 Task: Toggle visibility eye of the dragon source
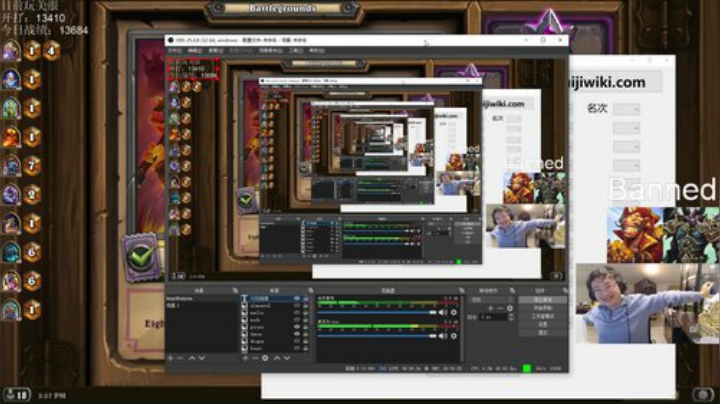297,342
